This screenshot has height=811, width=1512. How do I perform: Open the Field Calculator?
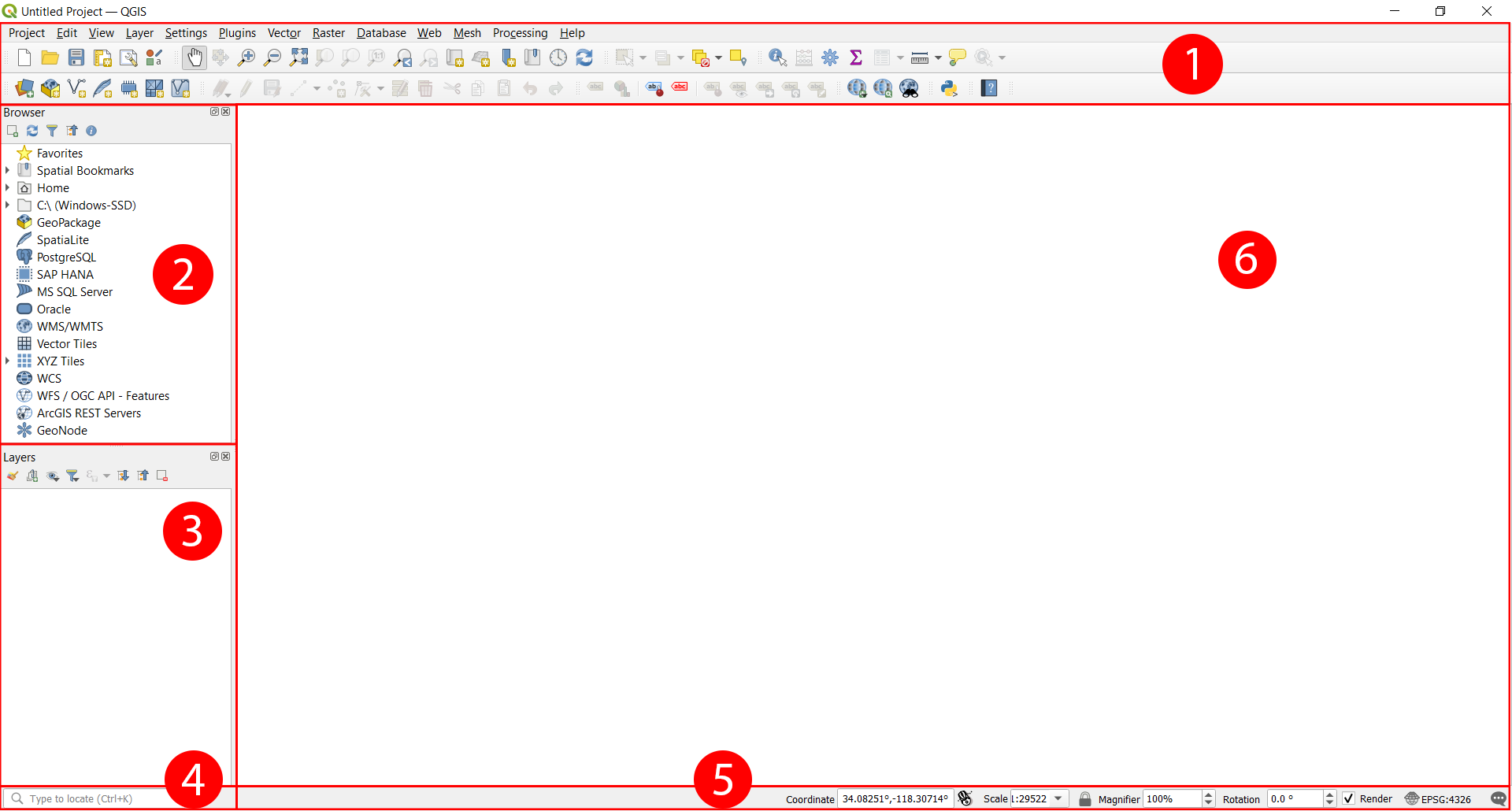pyautogui.click(x=804, y=57)
